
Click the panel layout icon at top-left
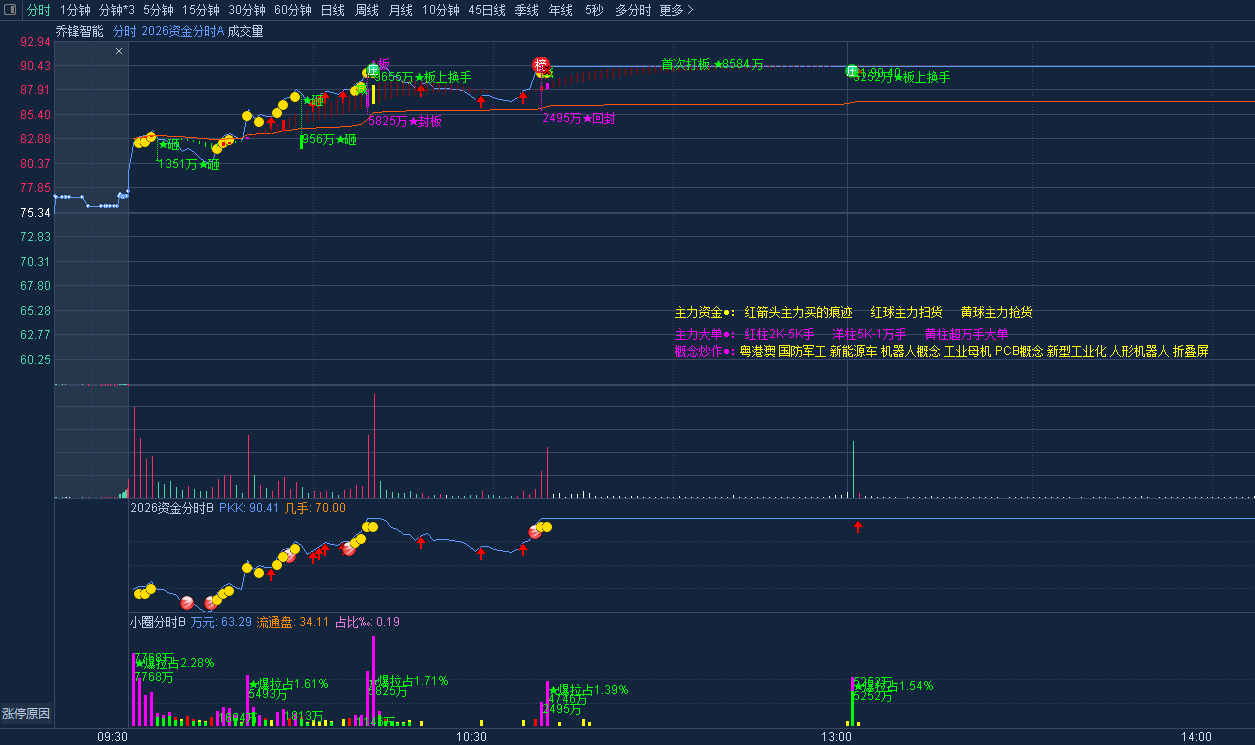coord(11,10)
